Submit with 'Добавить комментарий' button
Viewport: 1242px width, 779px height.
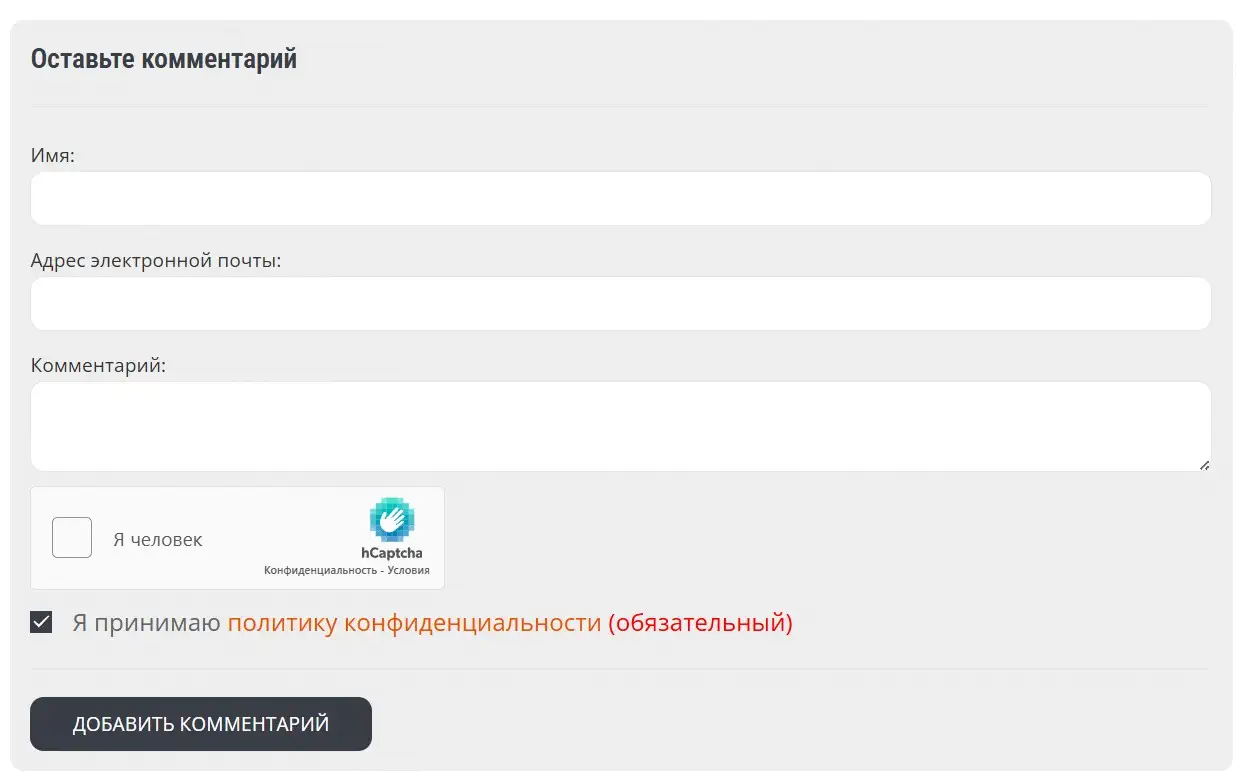[x=201, y=724]
